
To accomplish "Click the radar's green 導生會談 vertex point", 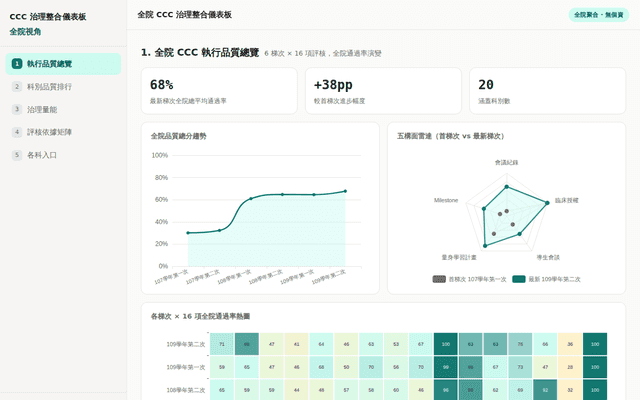I will click(x=520, y=234).
